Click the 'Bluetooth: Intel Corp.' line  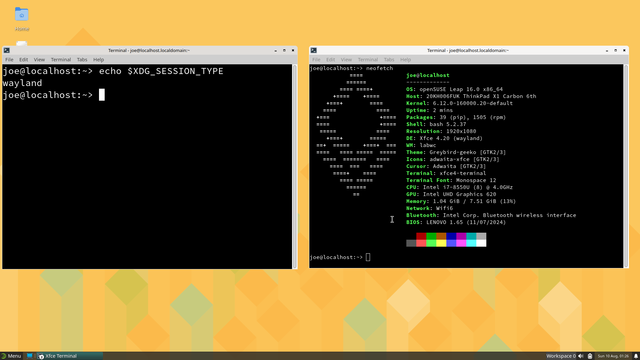click(491, 215)
